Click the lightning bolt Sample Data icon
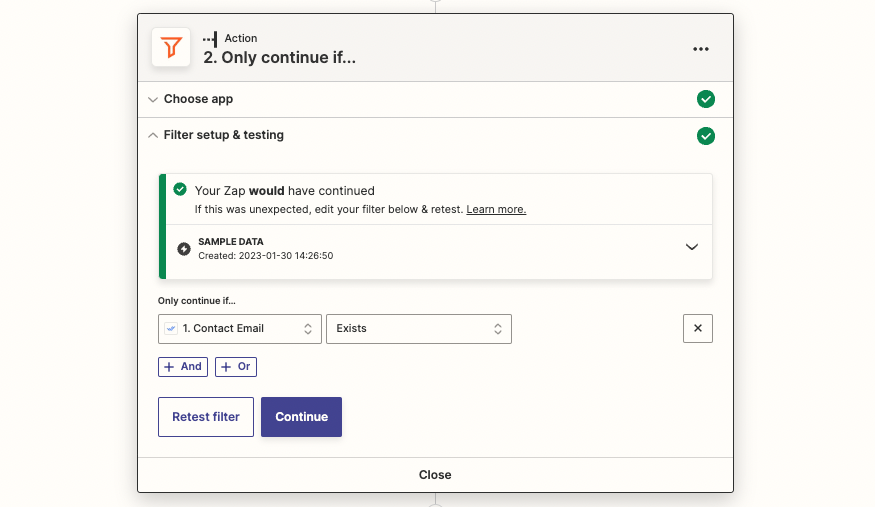This screenshot has width=875, height=507. pyautogui.click(x=184, y=249)
